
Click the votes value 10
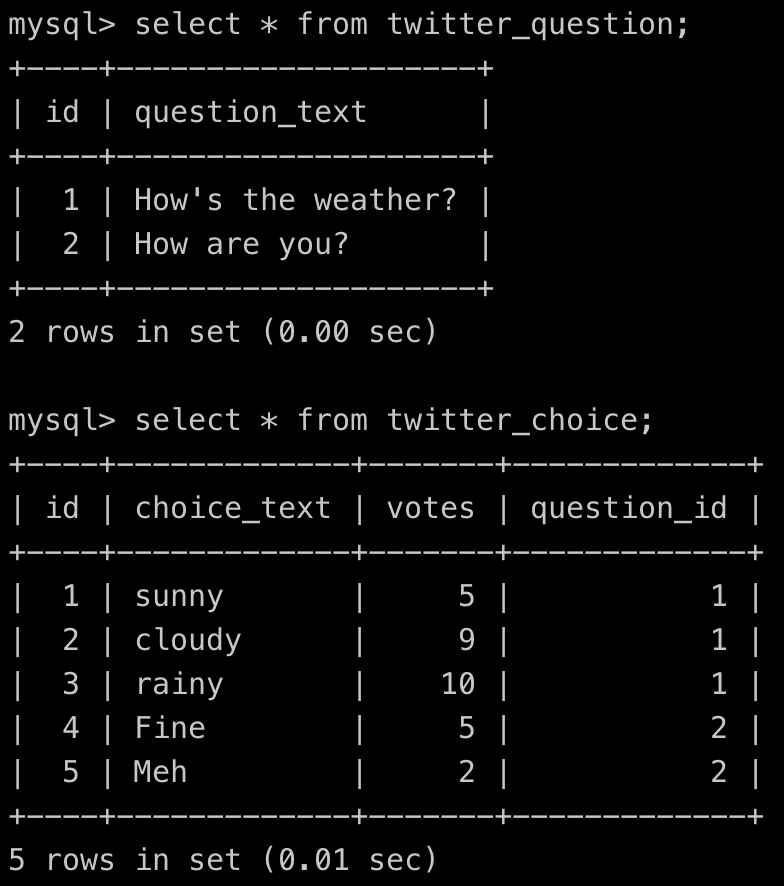(457, 684)
